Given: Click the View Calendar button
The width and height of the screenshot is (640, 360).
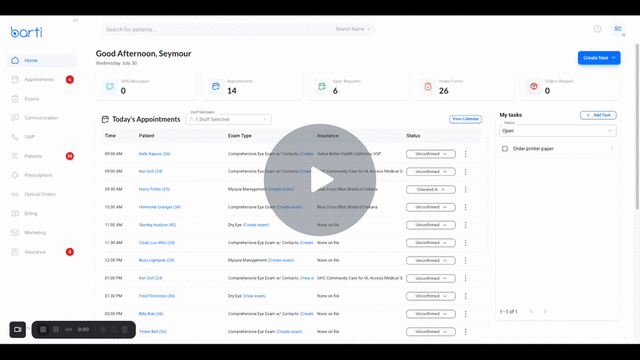Looking at the screenshot, I should (x=465, y=119).
